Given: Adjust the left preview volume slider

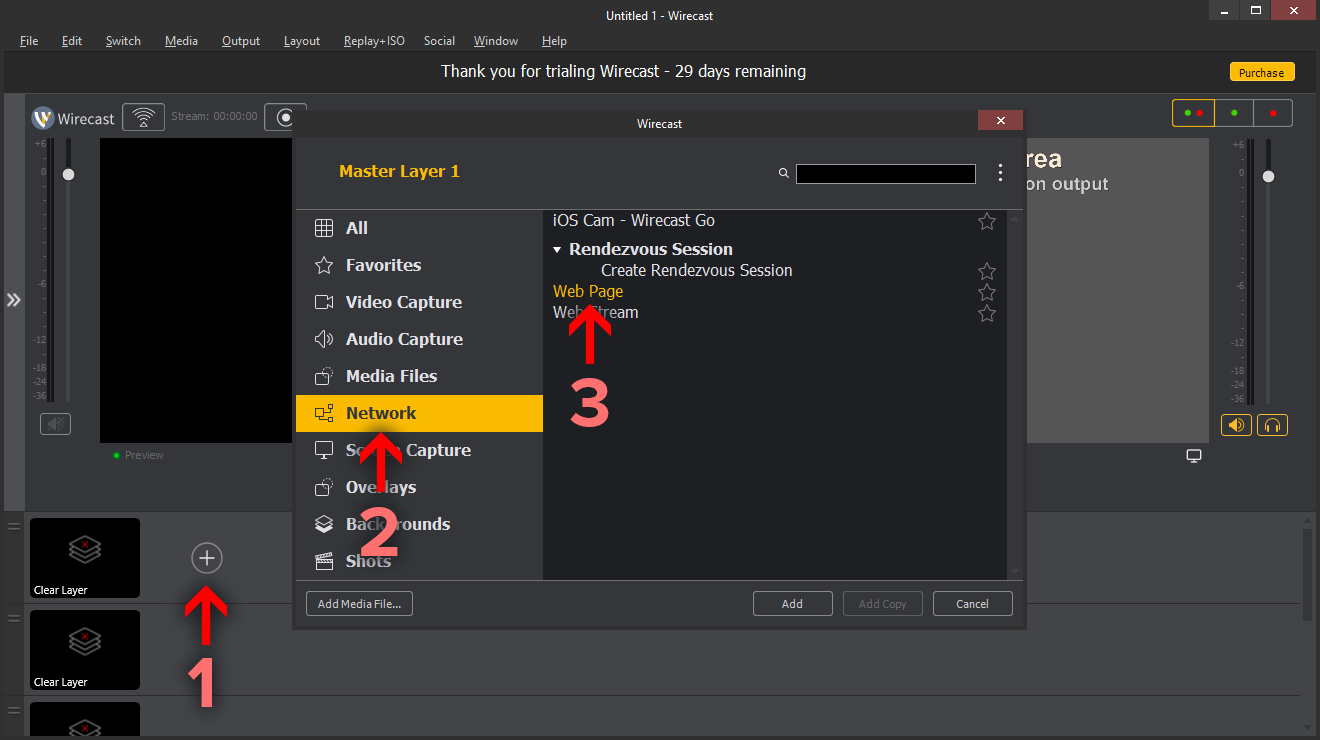Looking at the screenshot, I should pyautogui.click(x=68, y=174).
